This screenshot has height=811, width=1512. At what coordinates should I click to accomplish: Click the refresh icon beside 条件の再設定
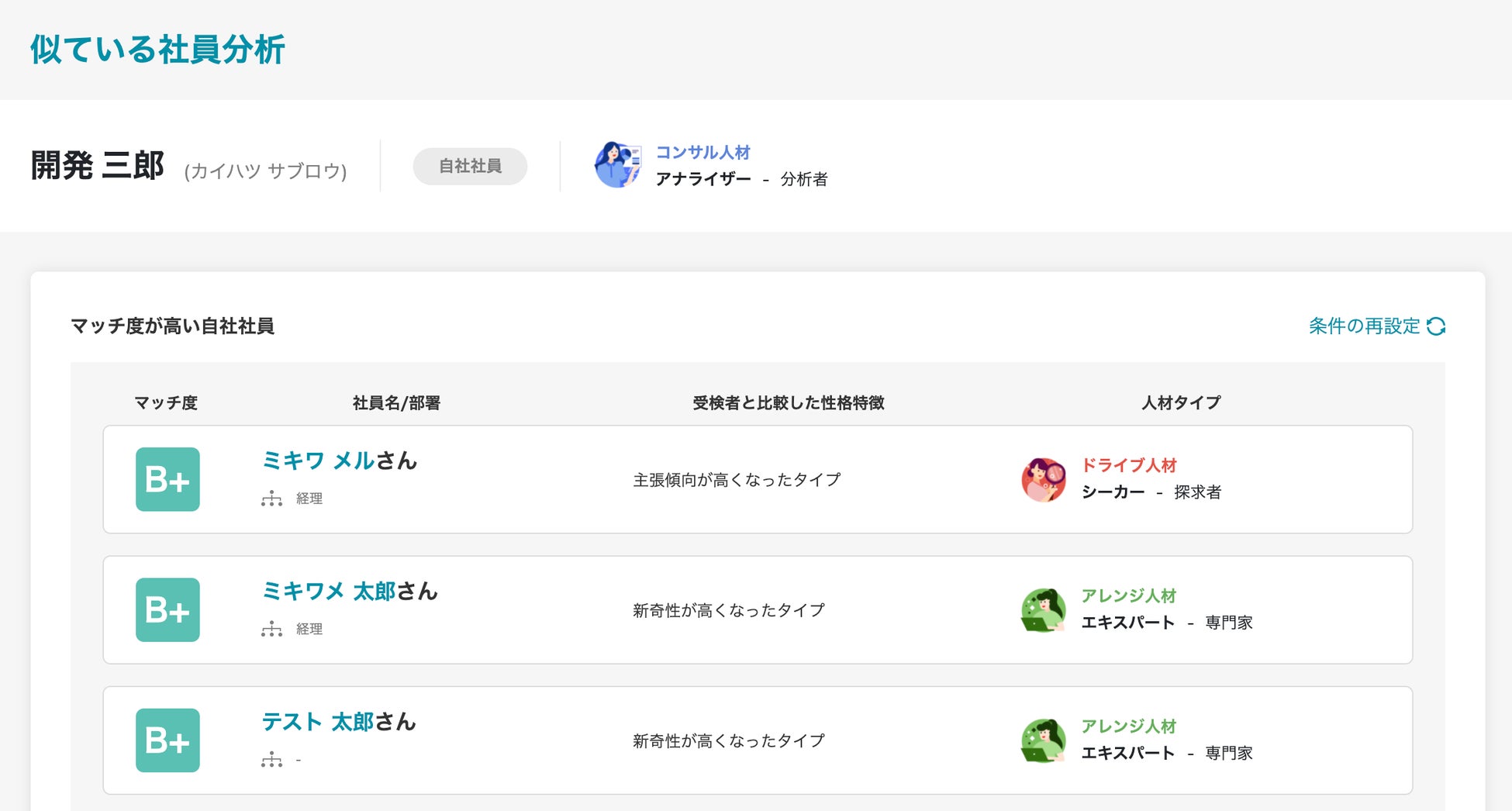(x=1436, y=326)
